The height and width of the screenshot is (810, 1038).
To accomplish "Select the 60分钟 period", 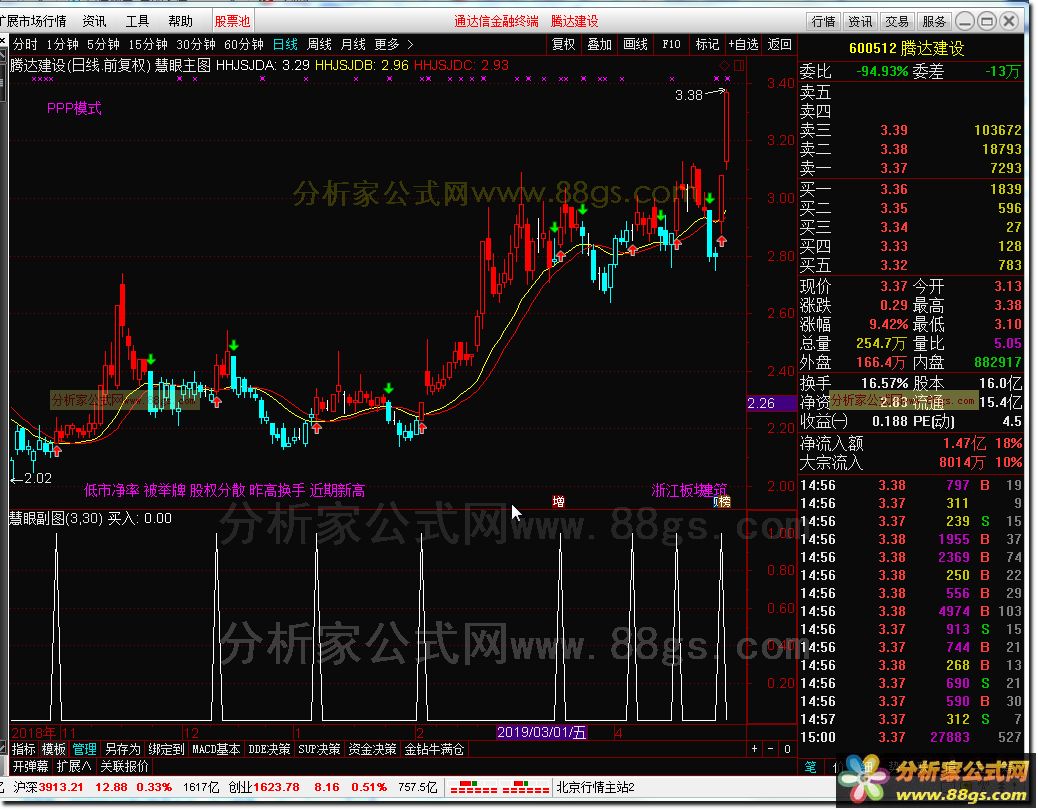I will point(244,44).
